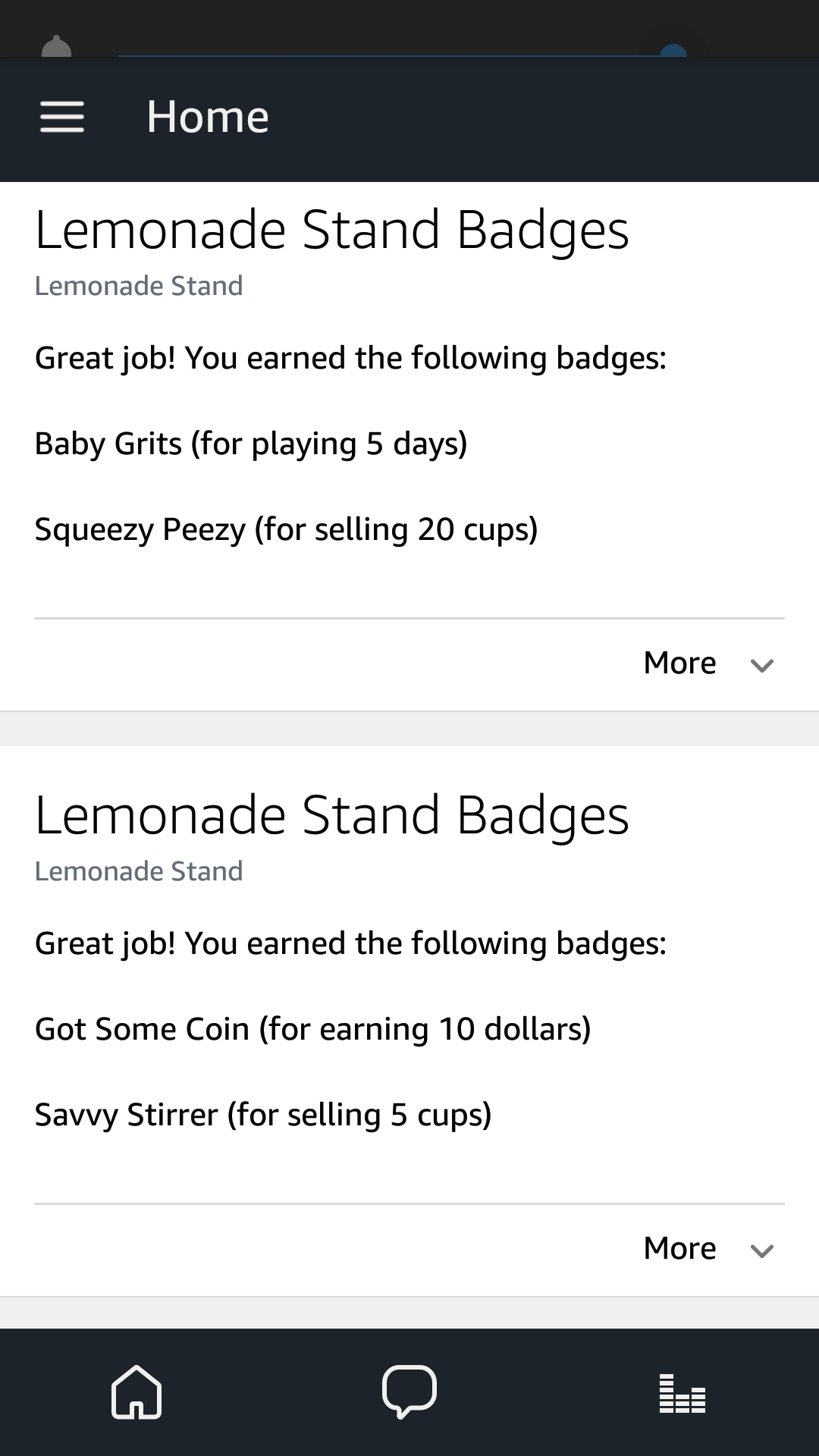Tap the blue circle at top right
The image size is (819, 1456).
tap(673, 51)
